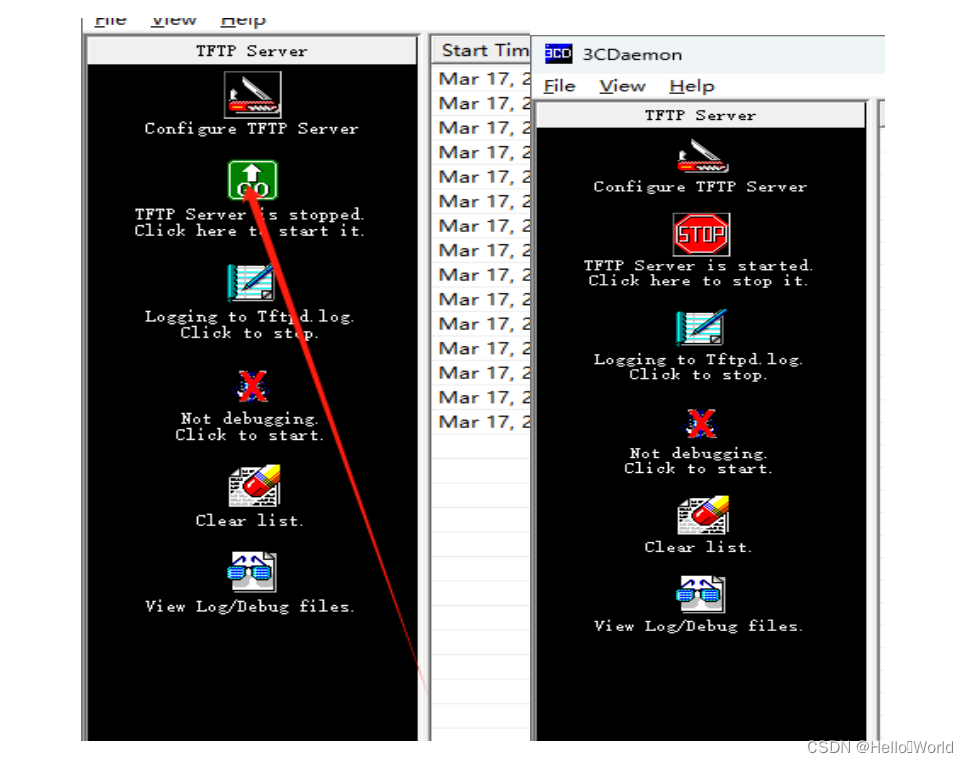Click Clear list eraser icon in left window

[x=254, y=486]
